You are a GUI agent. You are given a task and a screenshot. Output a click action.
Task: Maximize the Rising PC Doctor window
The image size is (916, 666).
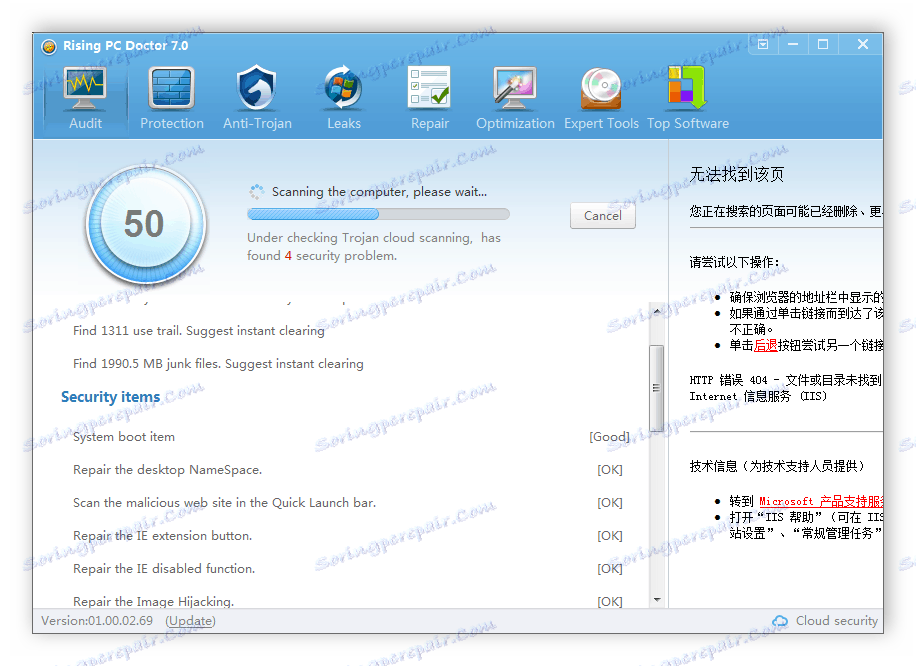(823, 44)
